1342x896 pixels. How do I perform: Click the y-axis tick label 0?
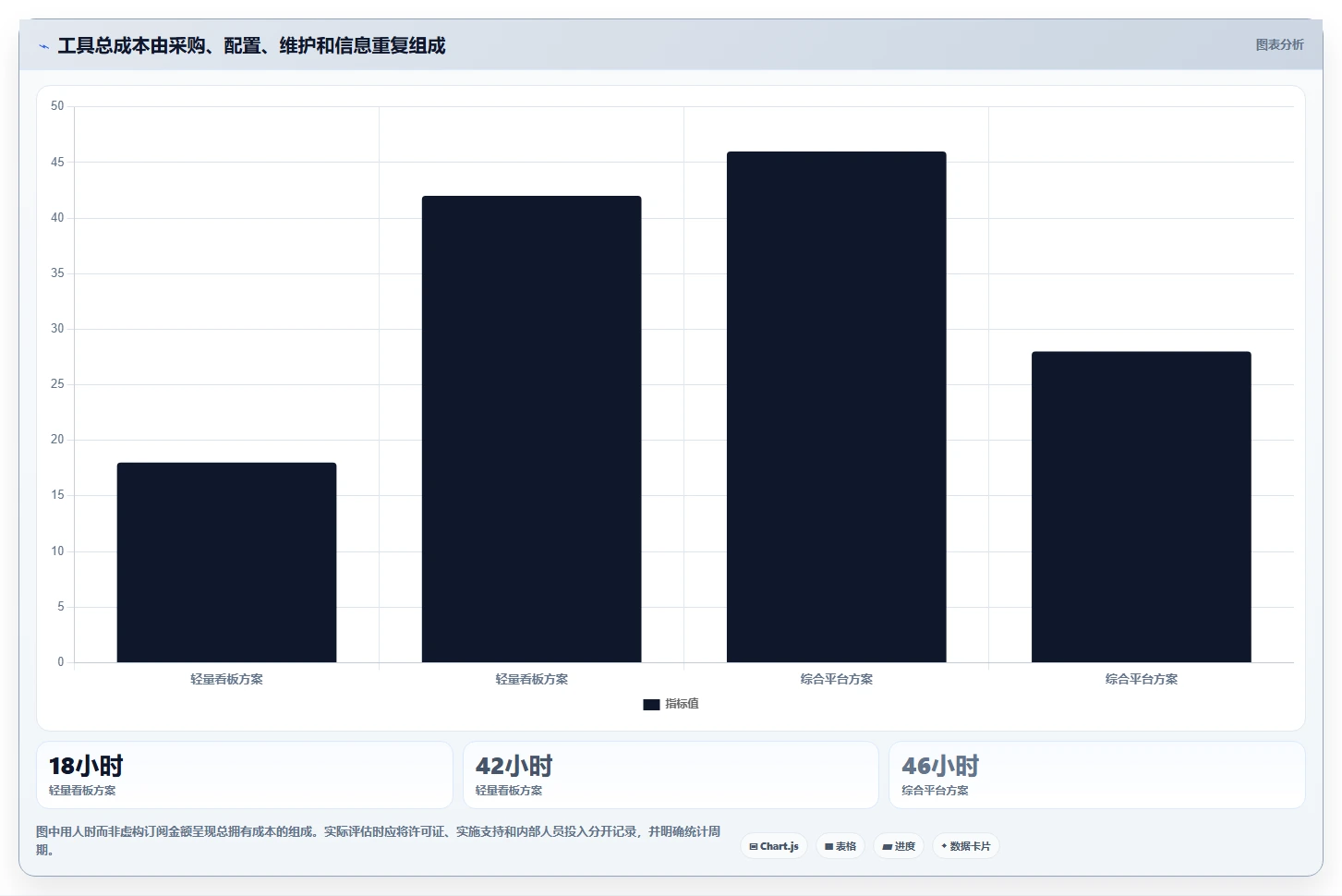61,662
